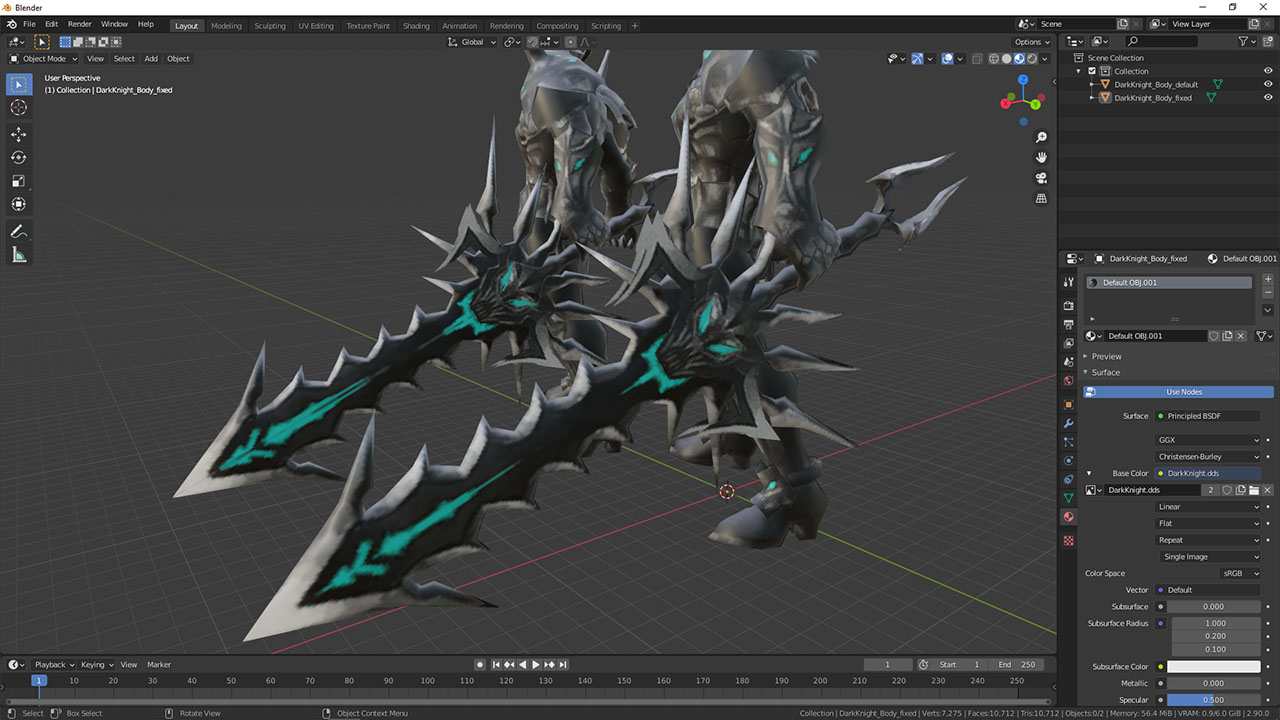Toggle X-ray display in viewport header
The height and width of the screenshot is (720, 1280).
tap(979, 58)
